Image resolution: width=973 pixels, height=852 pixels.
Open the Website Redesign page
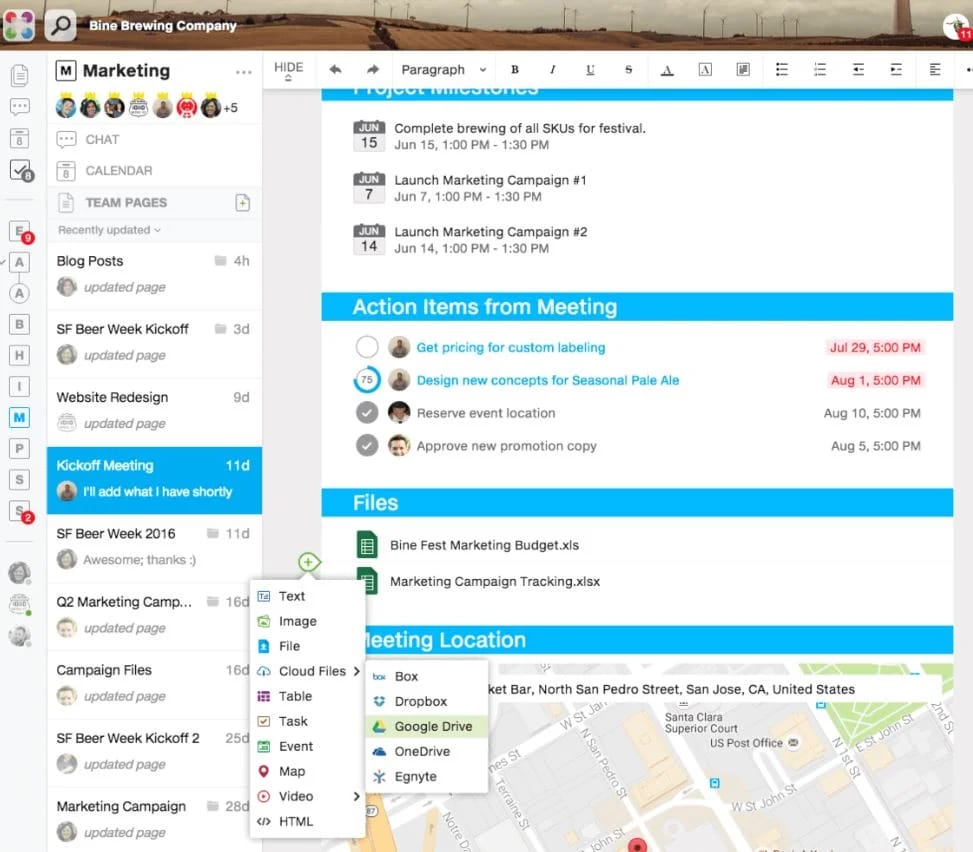point(155,411)
